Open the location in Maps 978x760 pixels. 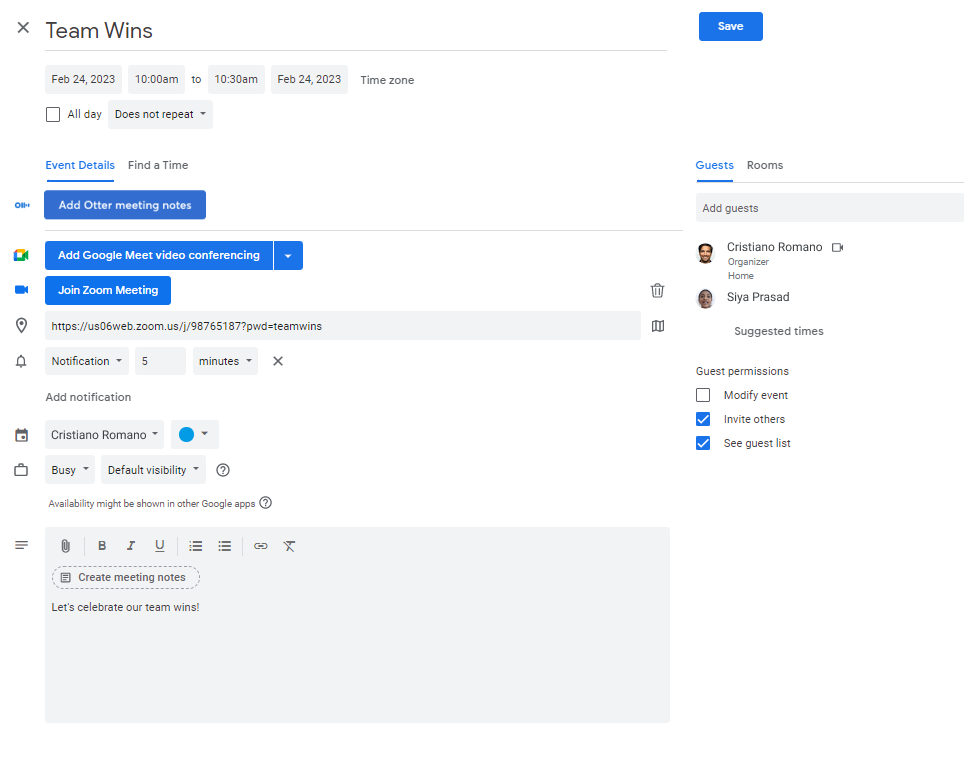click(x=657, y=325)
